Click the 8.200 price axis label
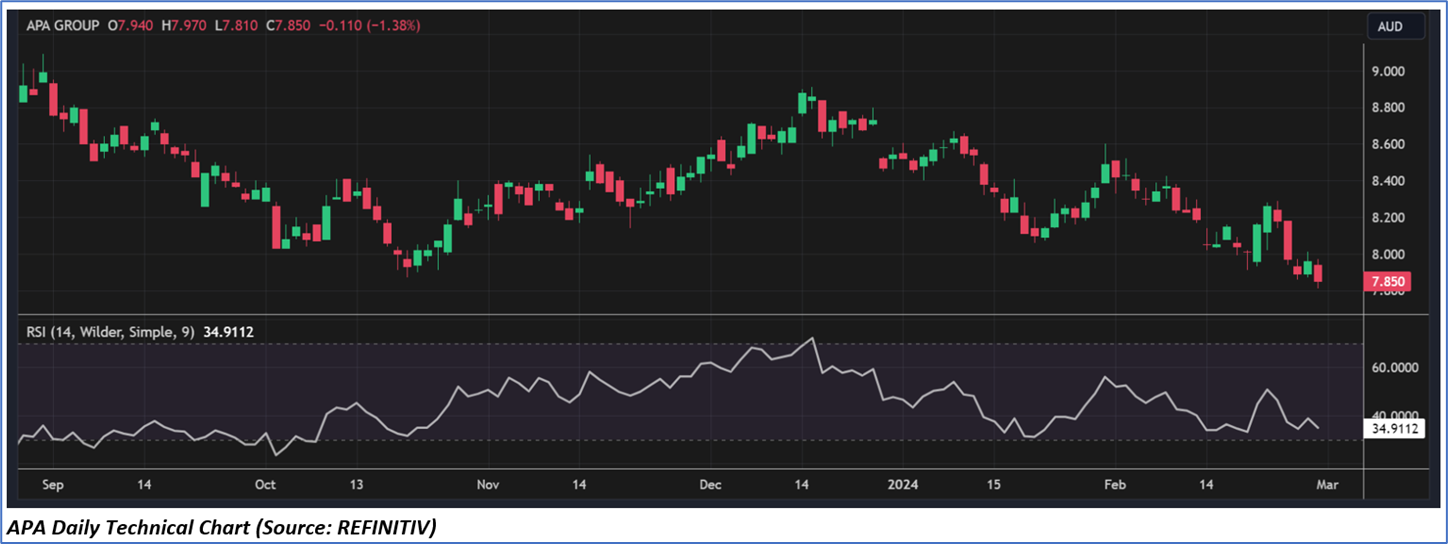 [x=1388, y=218]
